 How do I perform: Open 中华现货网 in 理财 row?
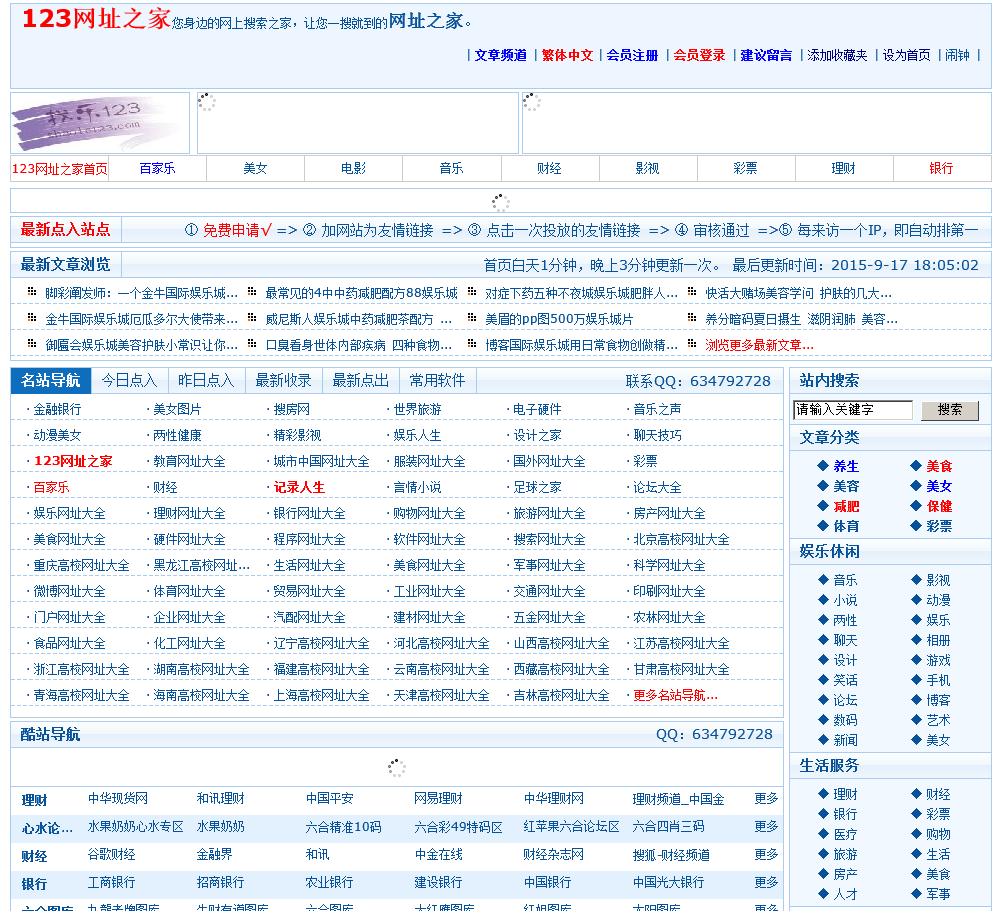[118, 799]
